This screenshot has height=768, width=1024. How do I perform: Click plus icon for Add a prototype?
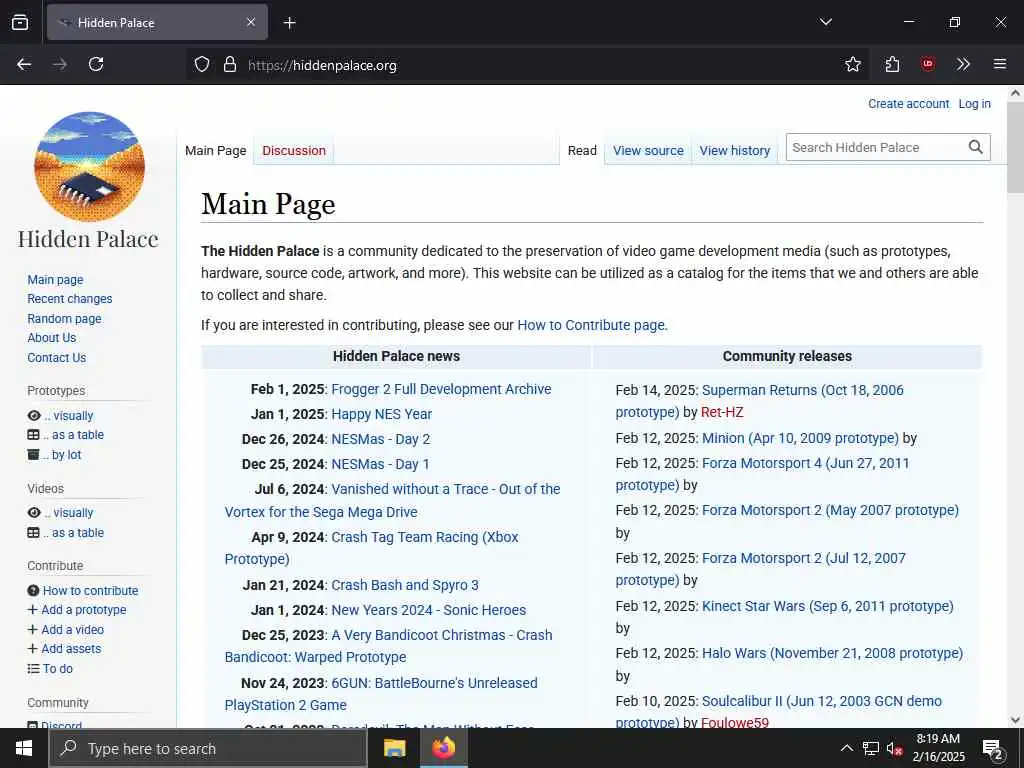click(x=33, y=609)
